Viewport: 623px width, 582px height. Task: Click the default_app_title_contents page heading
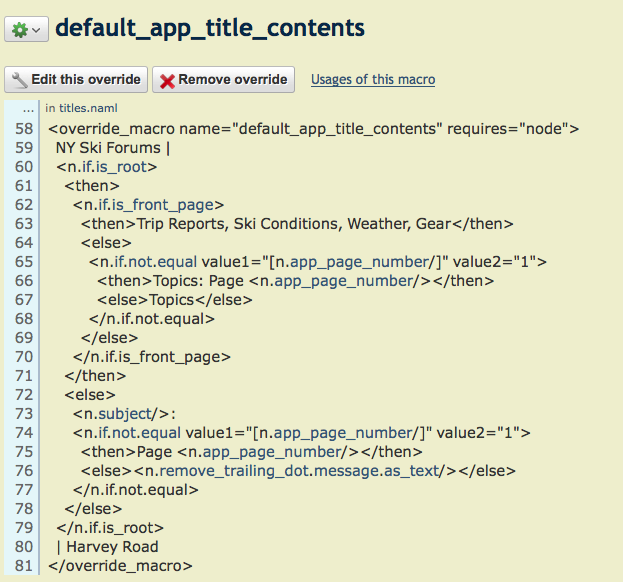pos(209,28)
